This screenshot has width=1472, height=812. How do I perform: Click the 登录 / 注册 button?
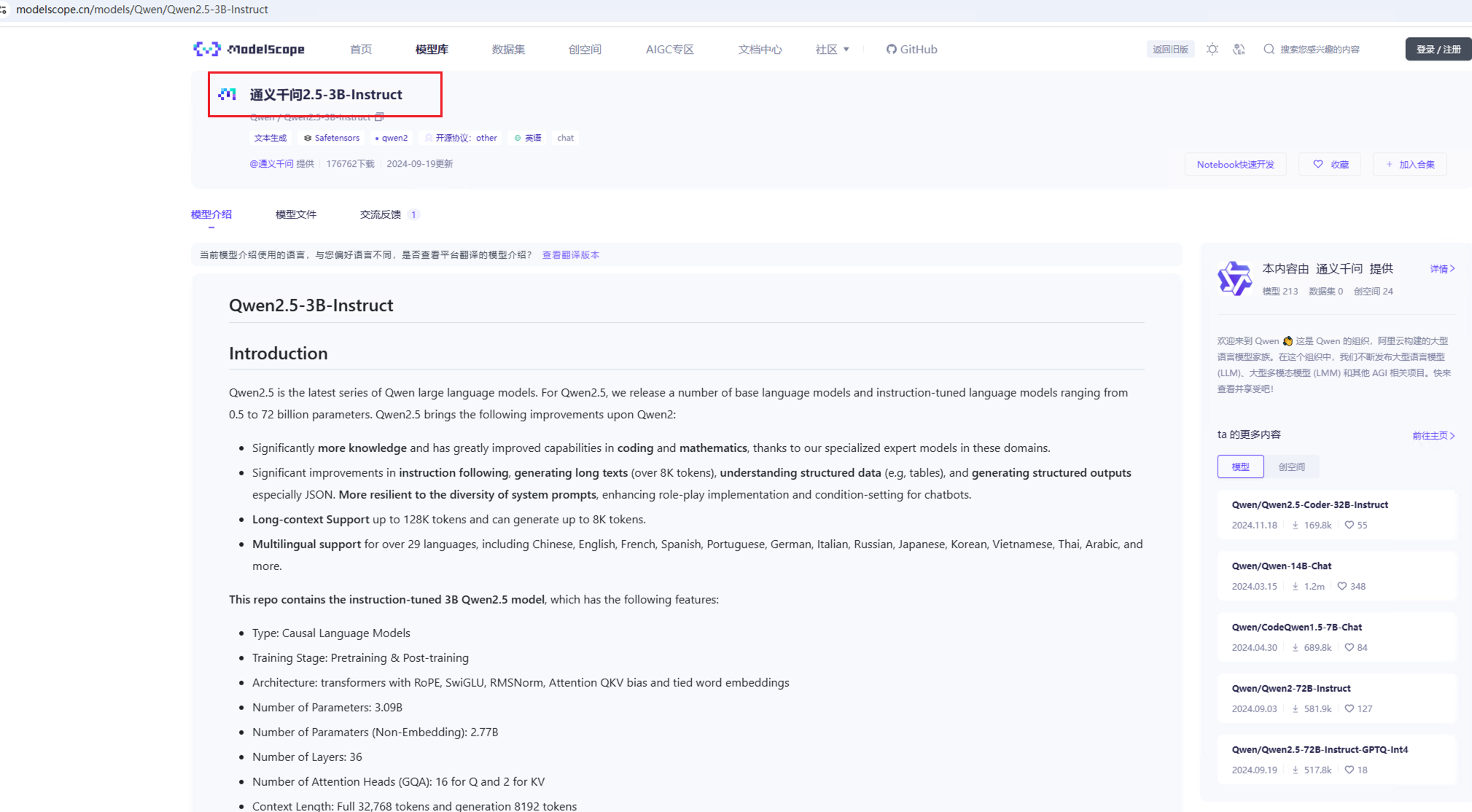1438,50
